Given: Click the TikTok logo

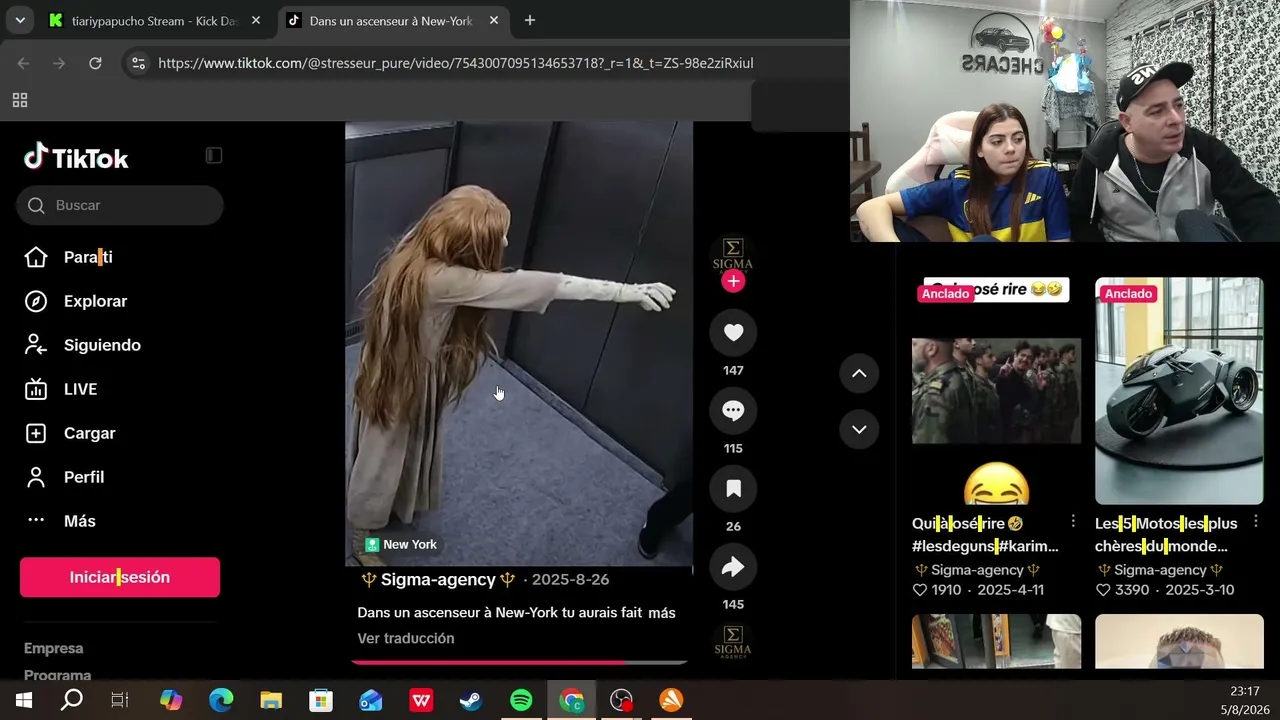Looking at the screenshot, I should pos(76,157).
